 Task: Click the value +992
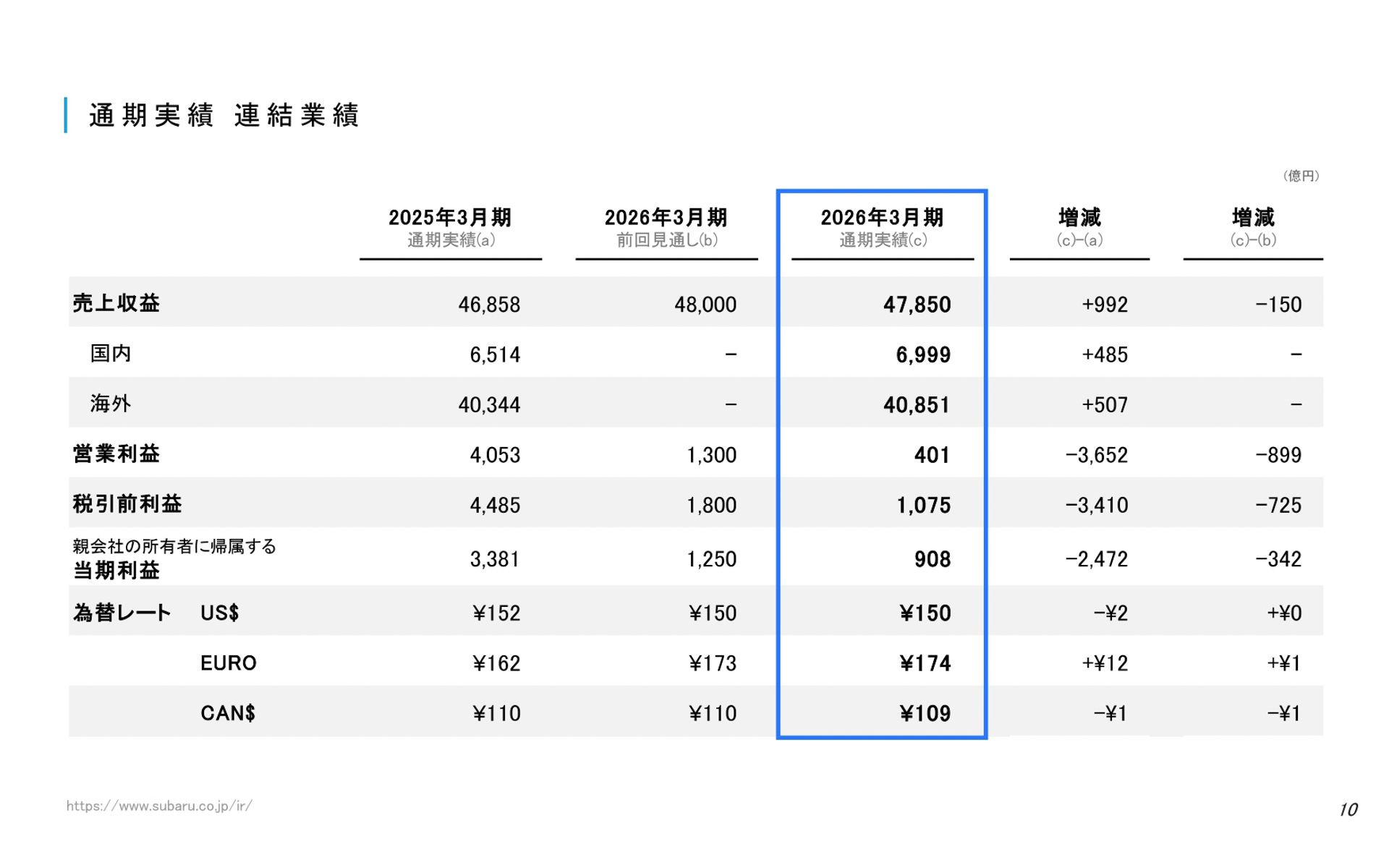1105,305
